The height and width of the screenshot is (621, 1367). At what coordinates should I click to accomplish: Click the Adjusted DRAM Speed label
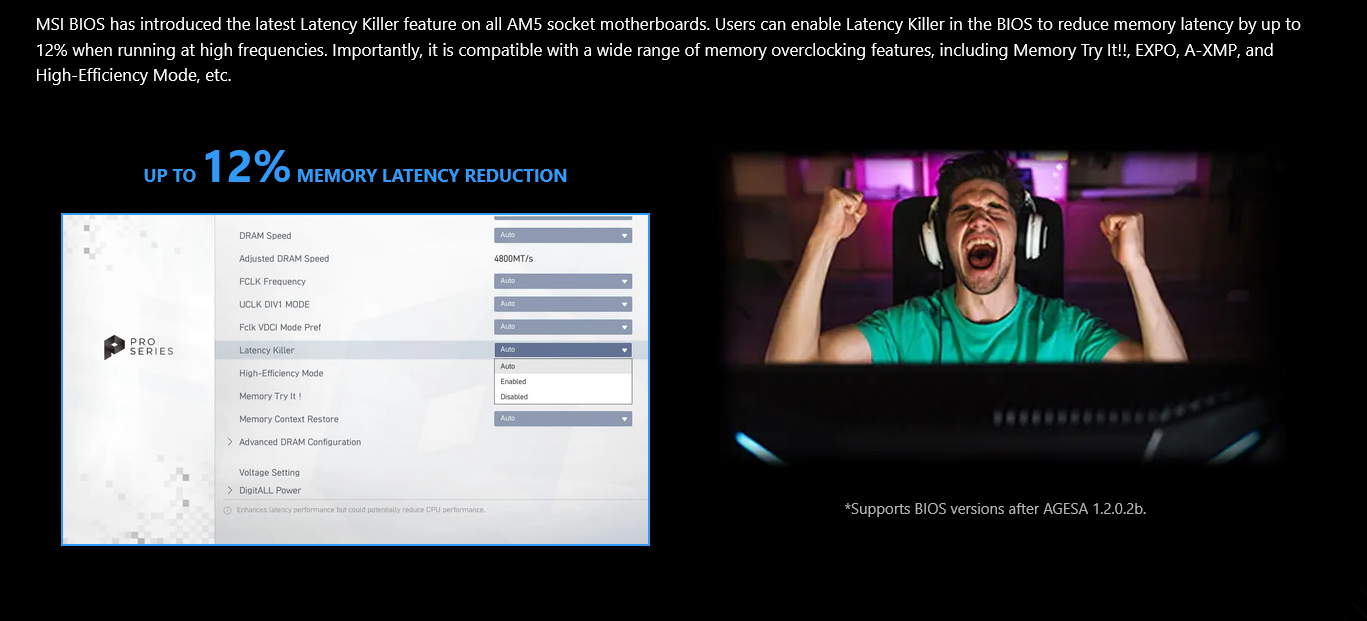point(284,258)
